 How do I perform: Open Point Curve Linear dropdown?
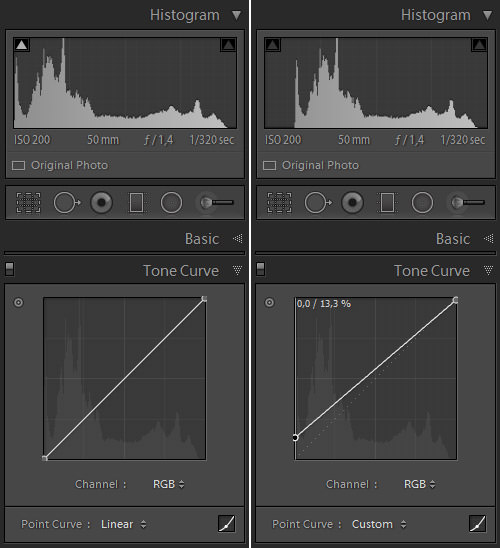124,524
